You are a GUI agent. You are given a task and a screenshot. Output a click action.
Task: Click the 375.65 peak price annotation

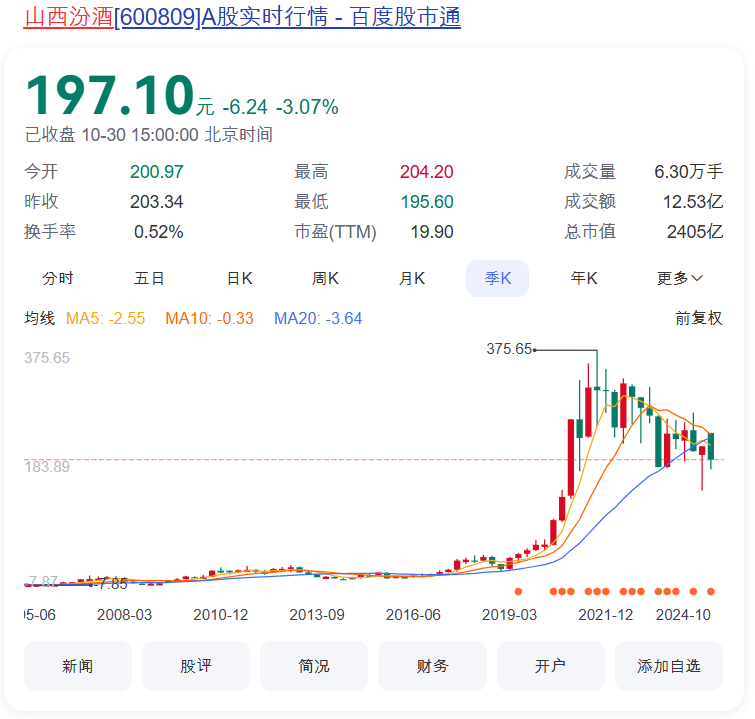[x=509, y=349]
